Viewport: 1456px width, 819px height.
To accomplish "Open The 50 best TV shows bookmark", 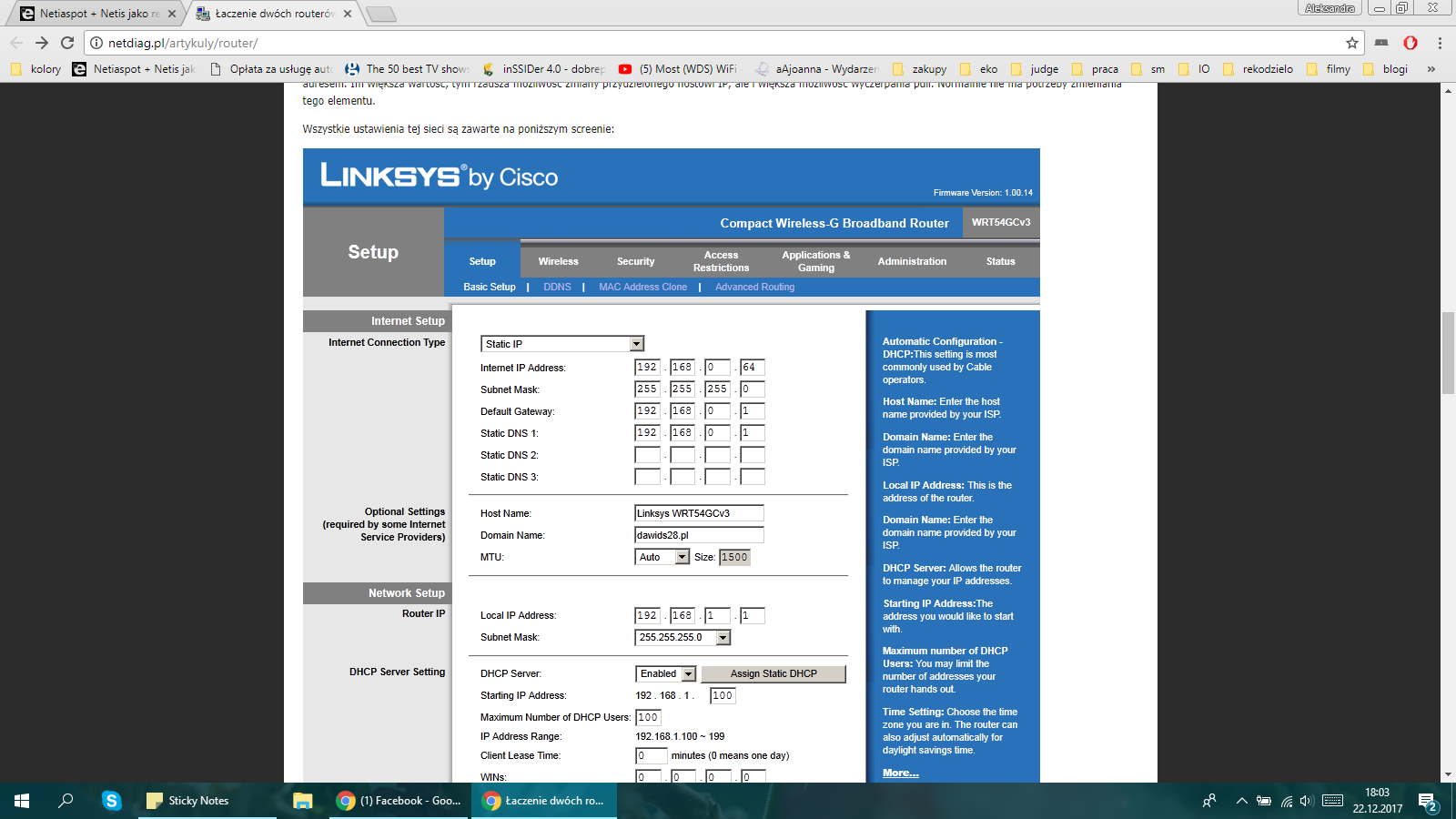I will (x=408, y=69).
